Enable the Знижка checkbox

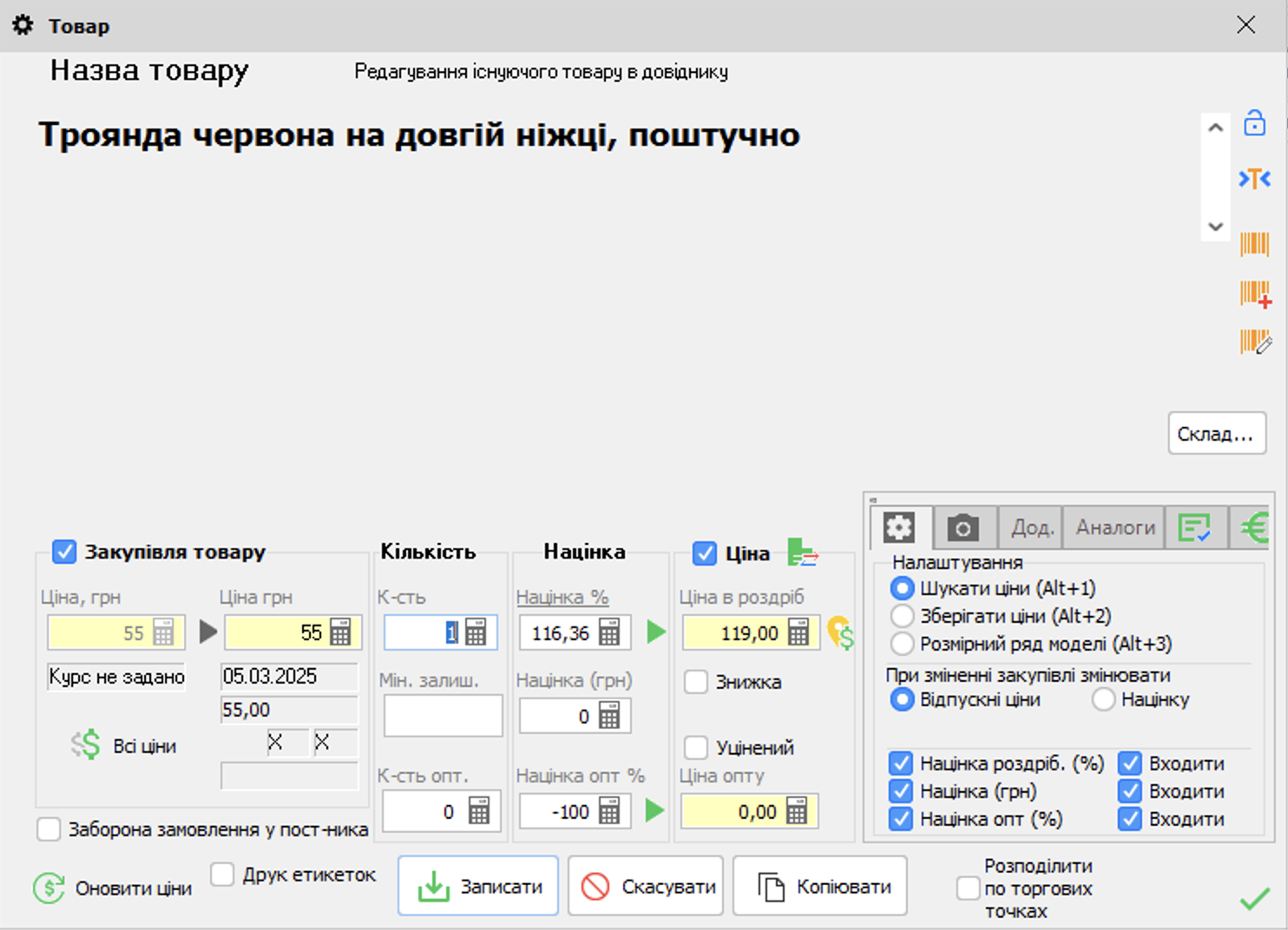pyautogui.click(x=696, y=682)
